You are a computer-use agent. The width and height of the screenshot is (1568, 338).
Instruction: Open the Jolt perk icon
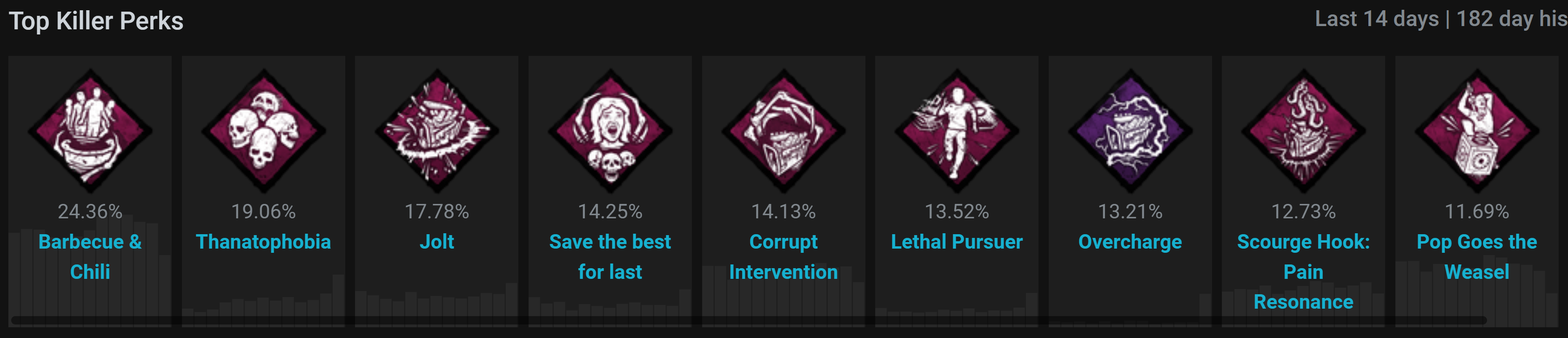pos(437,130)
